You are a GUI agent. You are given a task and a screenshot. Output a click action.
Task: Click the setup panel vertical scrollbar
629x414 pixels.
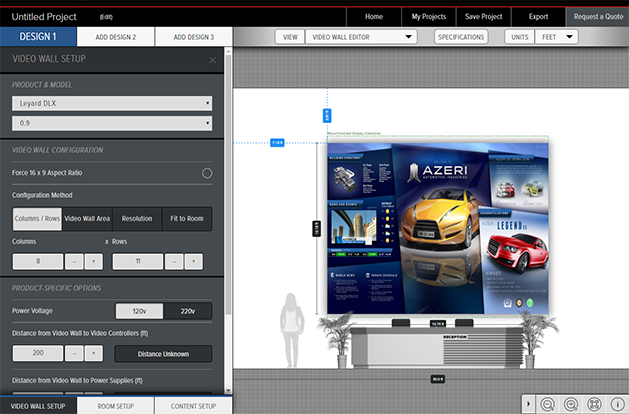[x=228, y=185]
